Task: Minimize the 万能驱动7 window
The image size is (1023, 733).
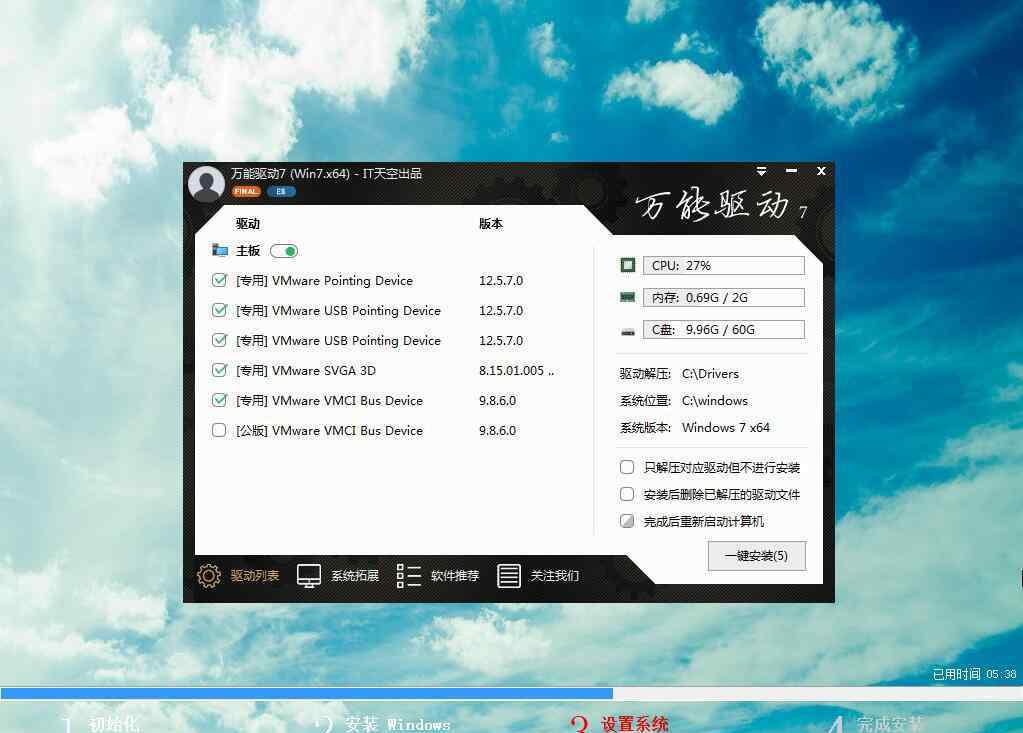Action: [791, 171]
